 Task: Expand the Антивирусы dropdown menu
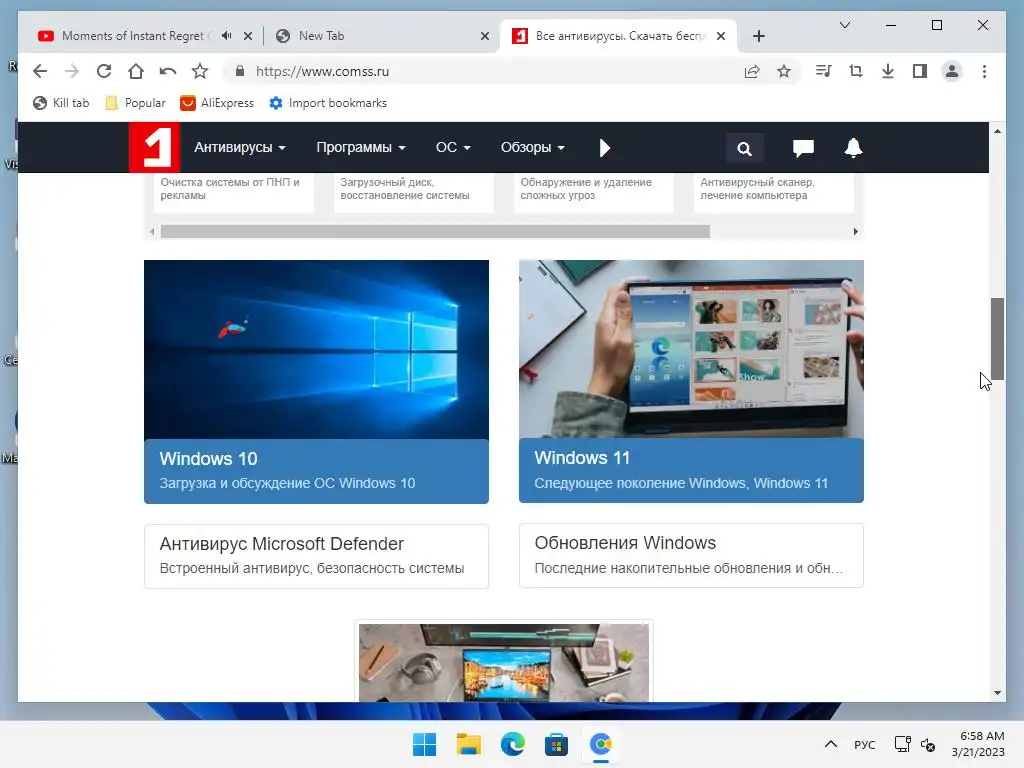[x=240, y=147]
